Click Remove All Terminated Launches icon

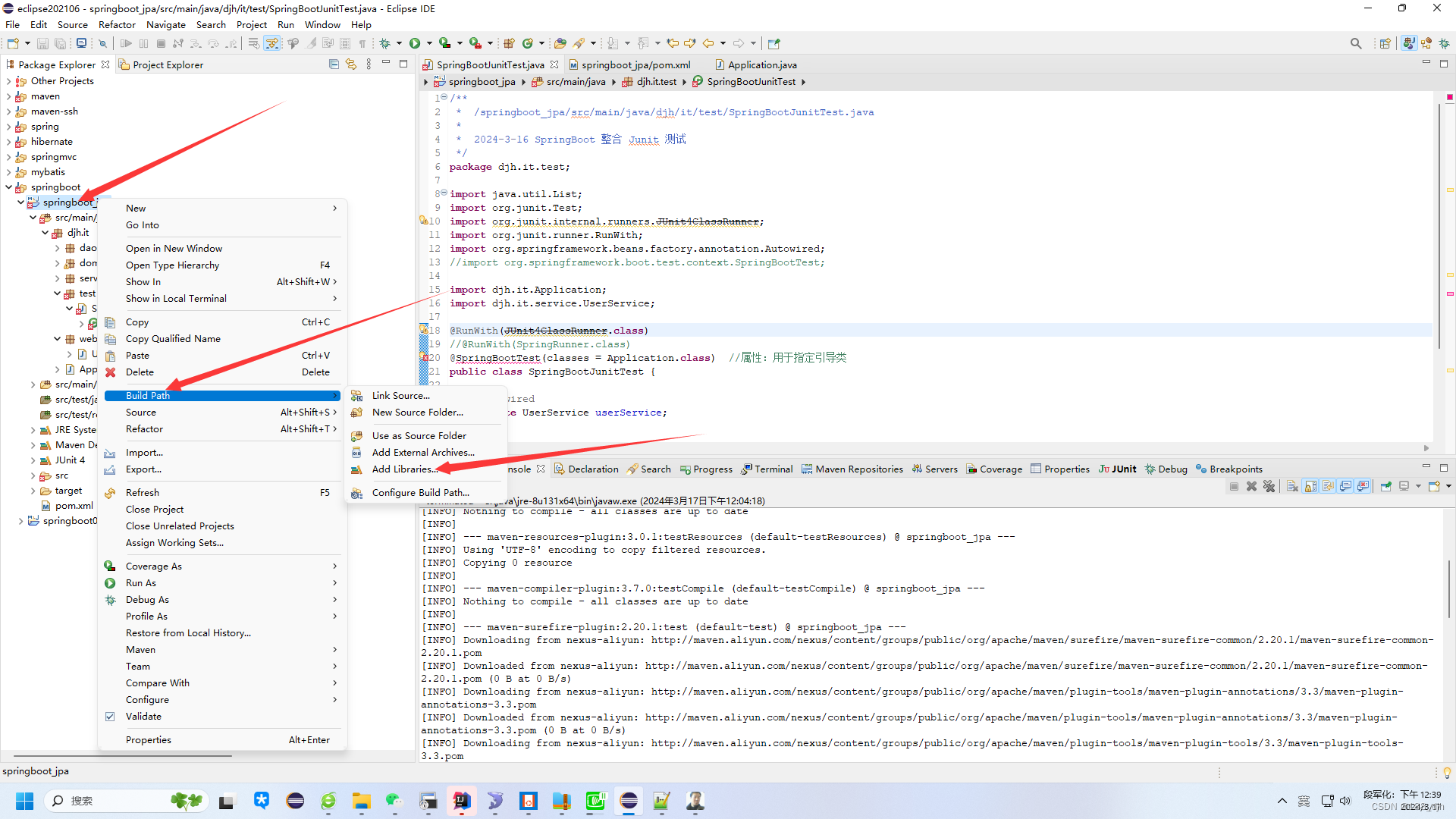click(1269, 486)
